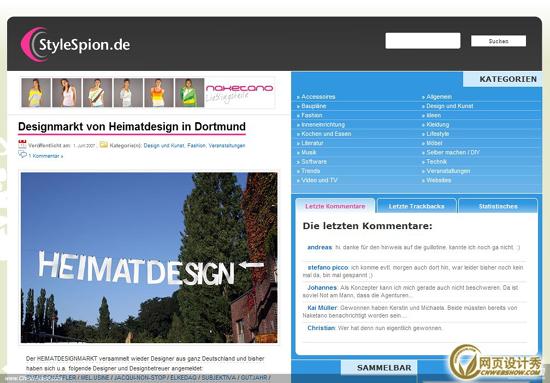Open the 1 Kommentar link
550x383 pixels.
[x=46, y=156]
